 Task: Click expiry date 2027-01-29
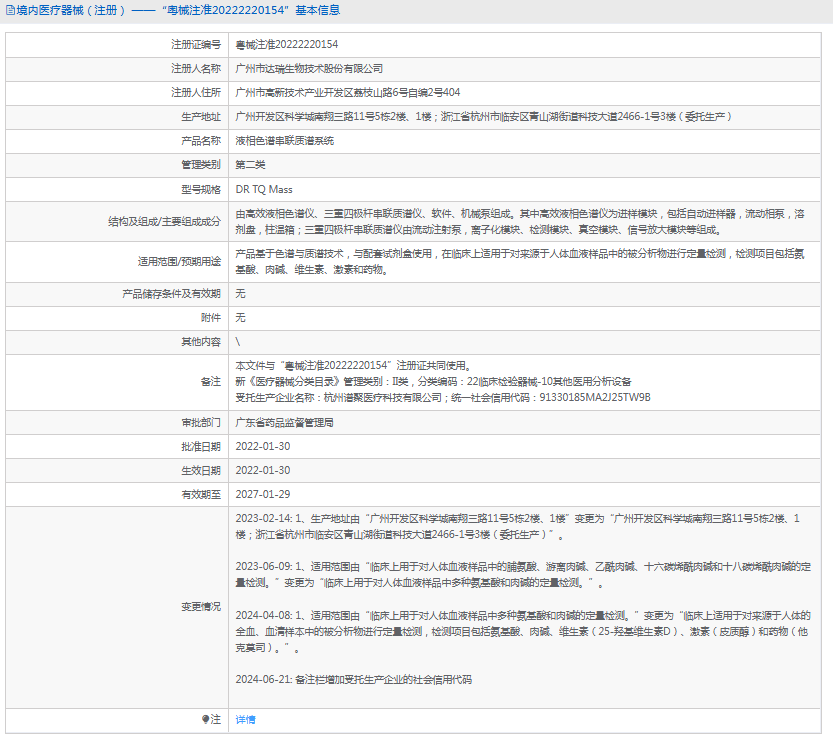(263, 494)
